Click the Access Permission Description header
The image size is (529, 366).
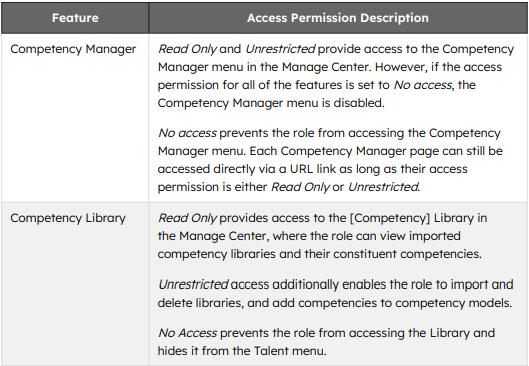338,18
